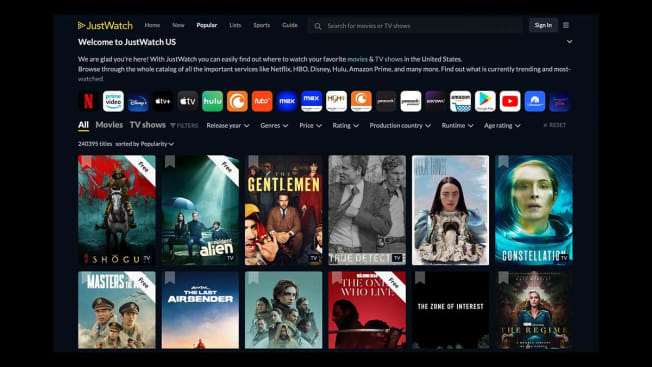The image size is (652, 367).
Task: Select the Amazon Video cart icon
Action: coord(460,101)
